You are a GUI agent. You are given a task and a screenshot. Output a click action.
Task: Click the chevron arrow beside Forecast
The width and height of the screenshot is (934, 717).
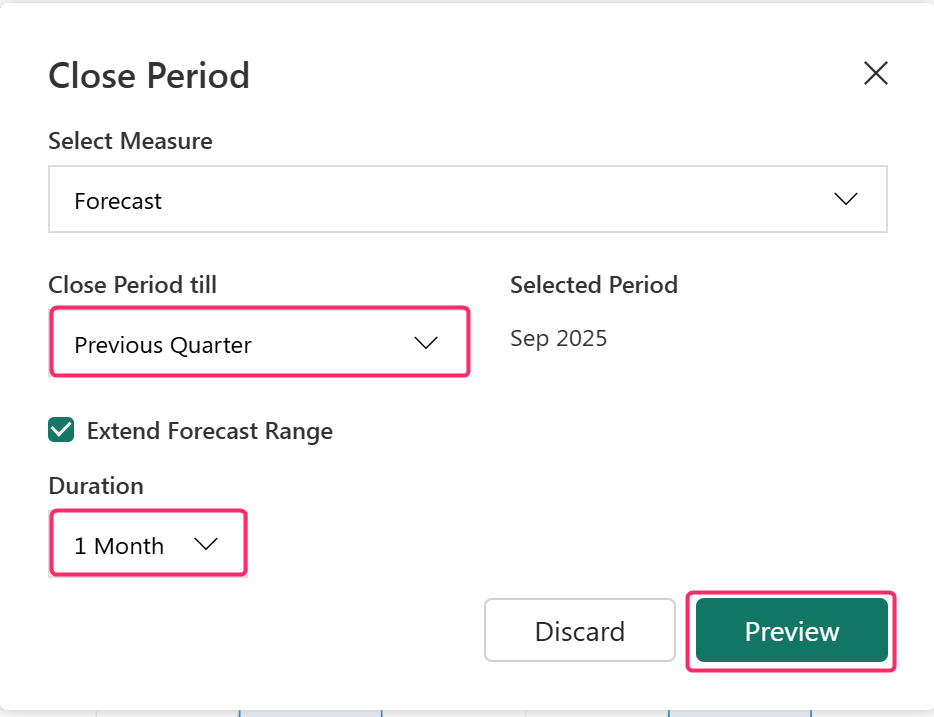coord(846,199)
